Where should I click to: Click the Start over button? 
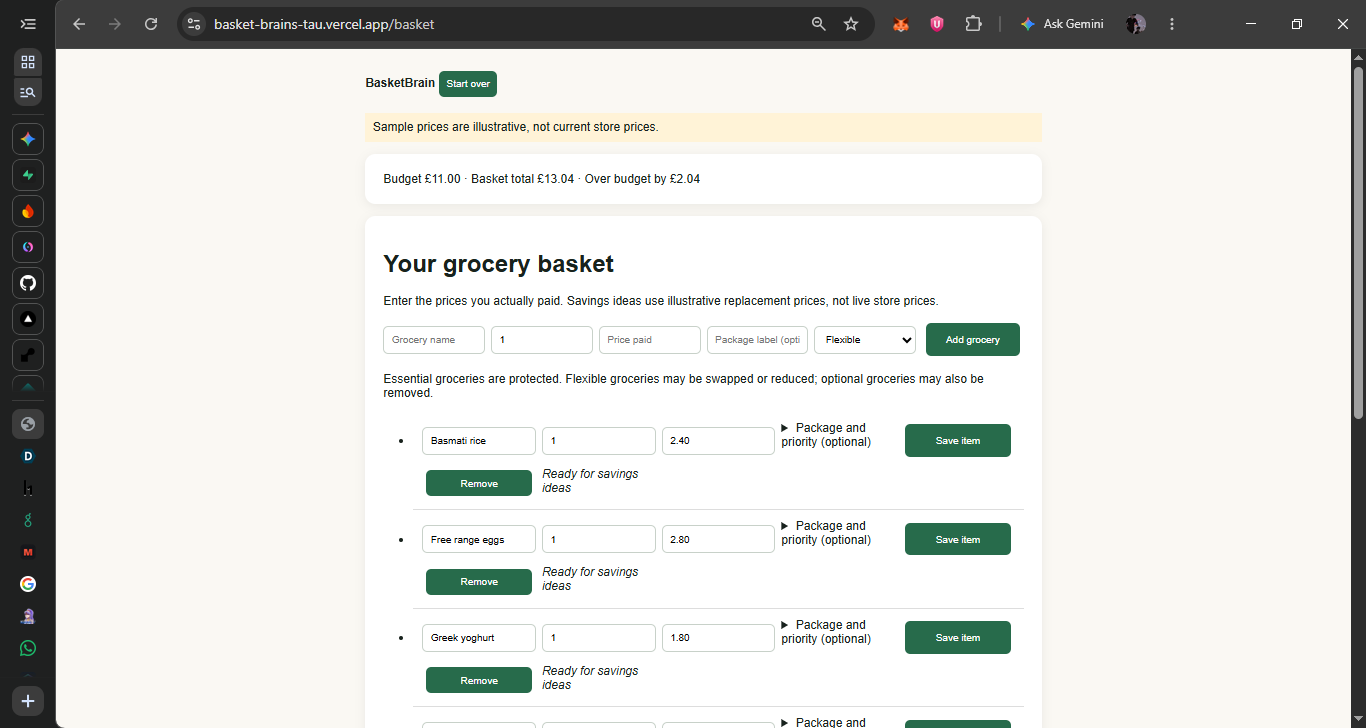pyautogui.click(x=468, y=84)
